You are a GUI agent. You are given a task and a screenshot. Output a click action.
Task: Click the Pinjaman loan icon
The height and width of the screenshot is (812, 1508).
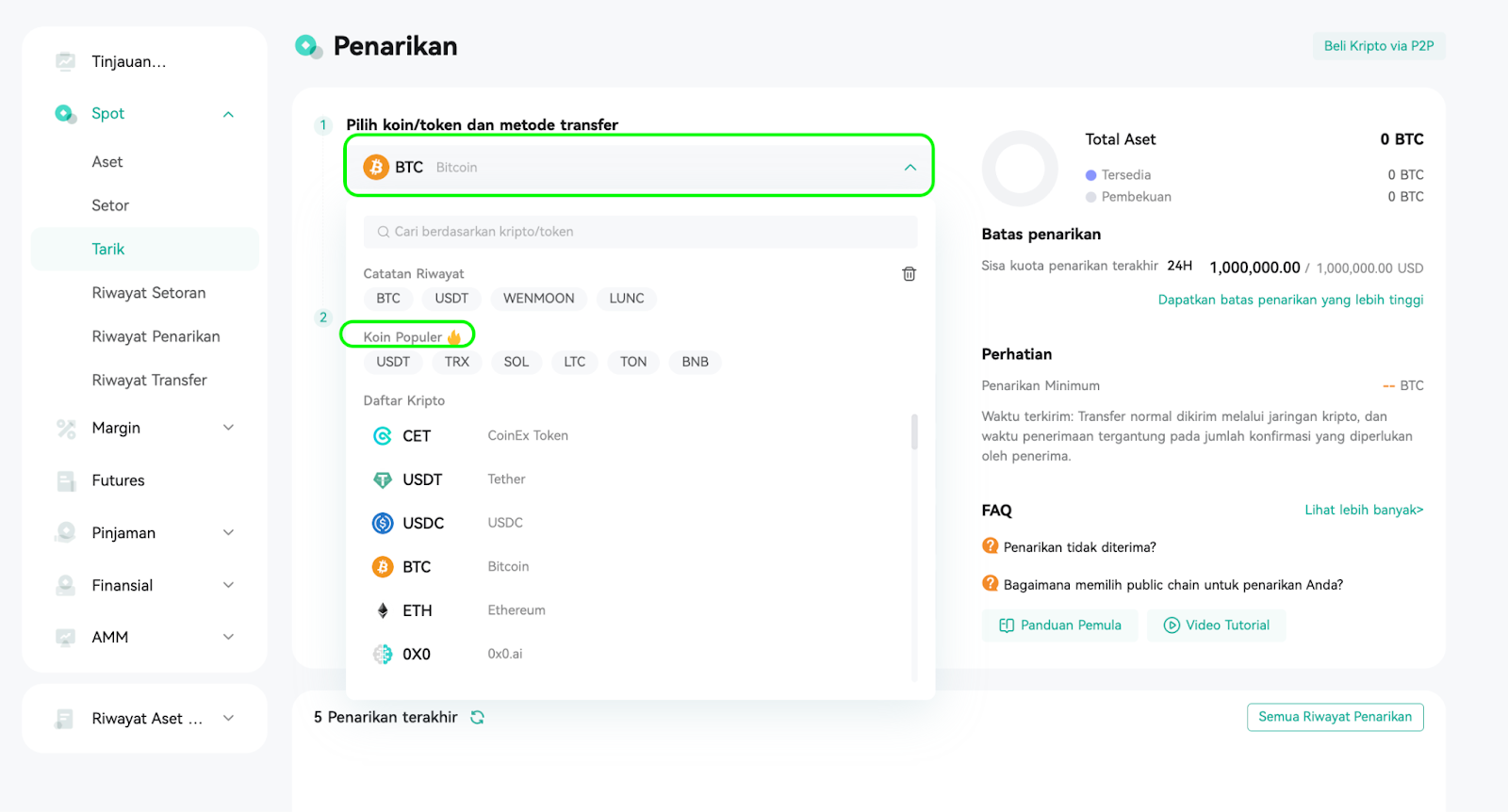pyautogui.click(x=65, y=533)
